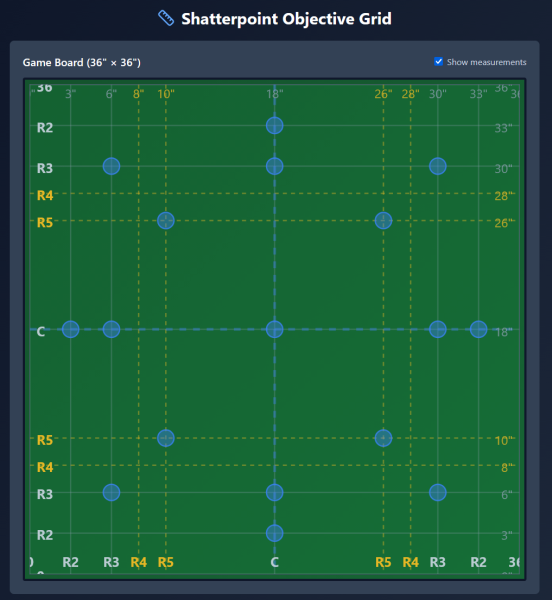Select the objective at 10" column, 10" row
The width and height of the screenshot is (552, 600).
(166, 438)
